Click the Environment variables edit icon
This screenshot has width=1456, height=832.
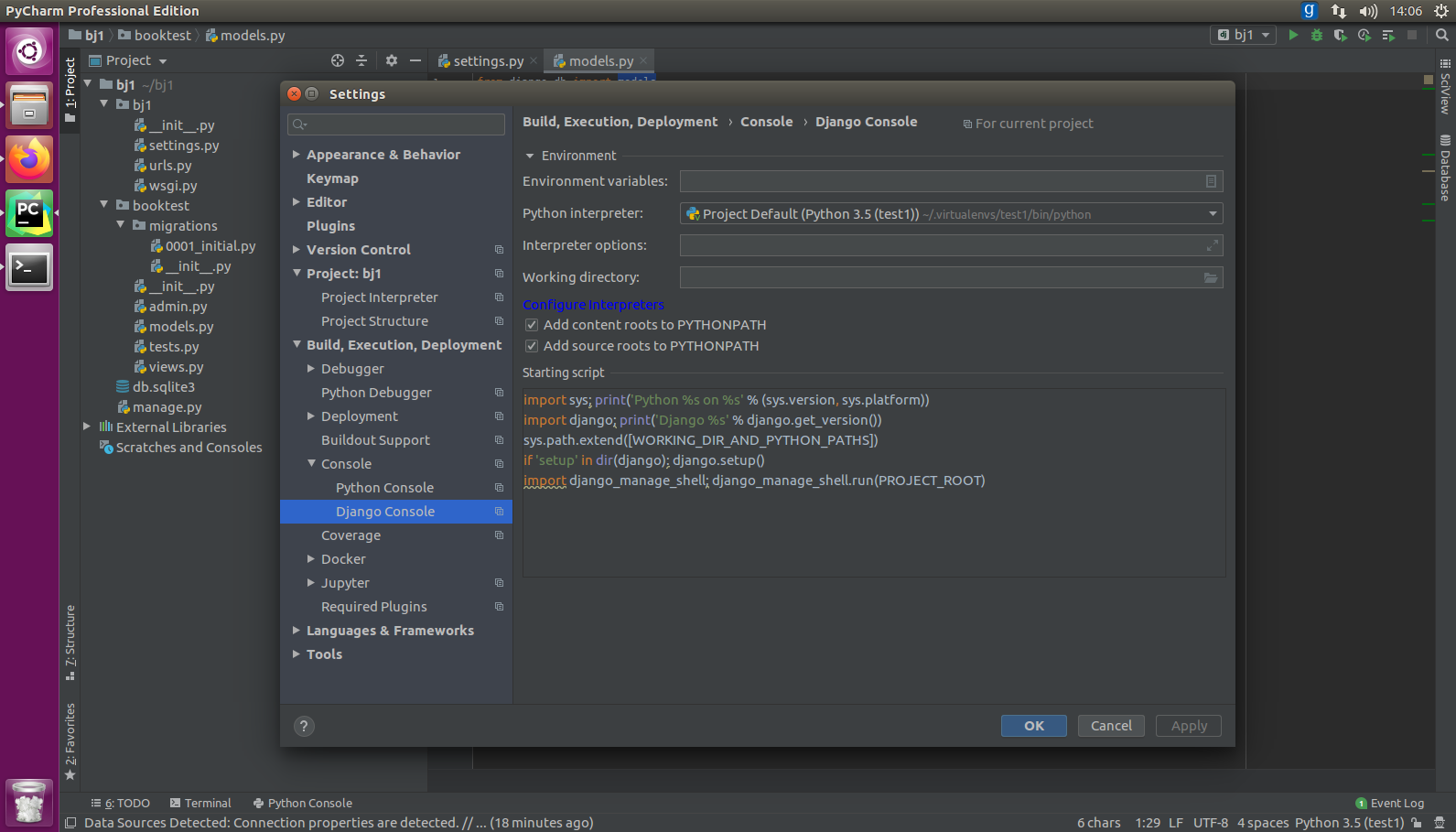1211,181
